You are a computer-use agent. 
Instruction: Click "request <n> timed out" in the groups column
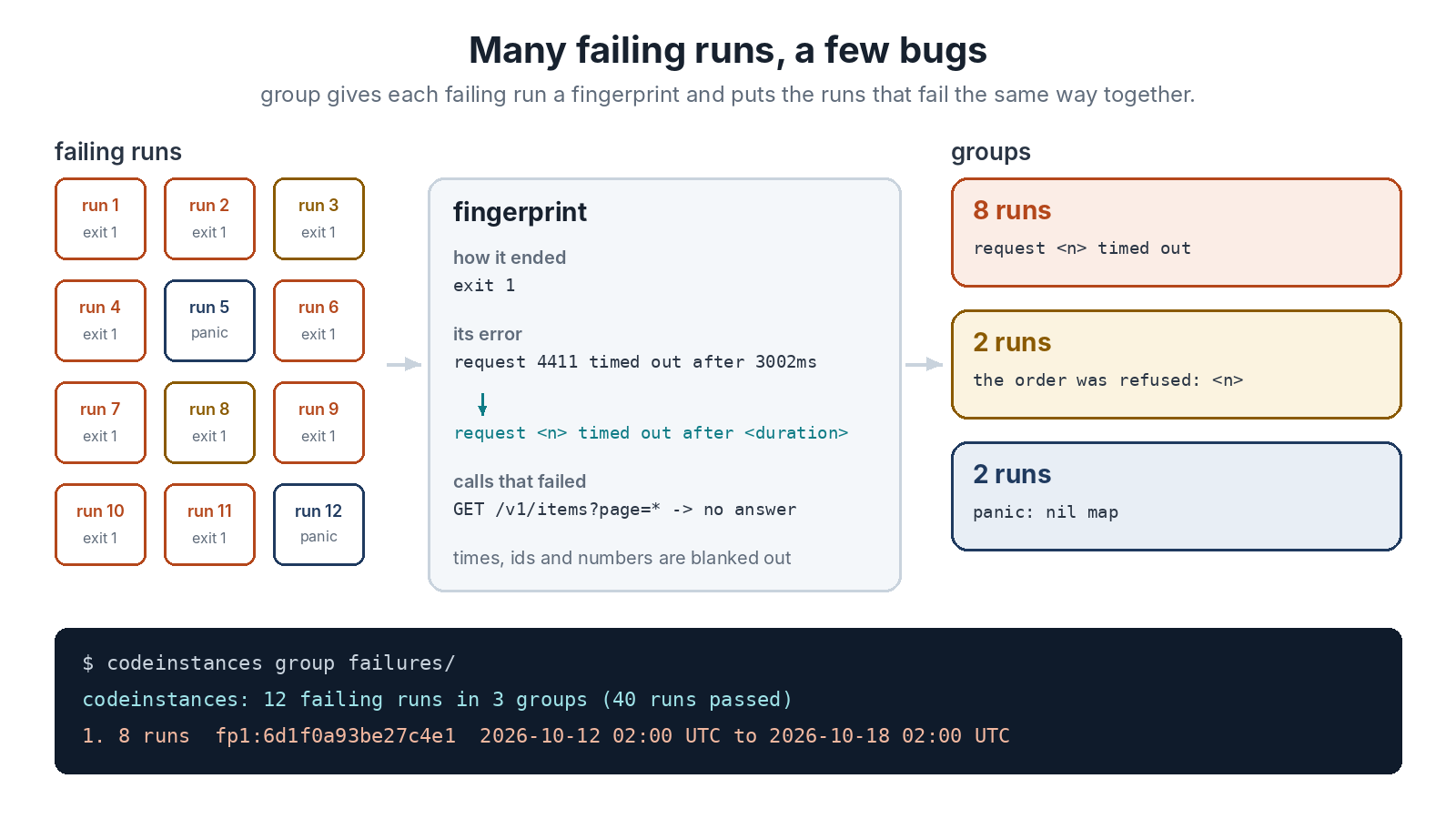click(x=1082, y=248)
